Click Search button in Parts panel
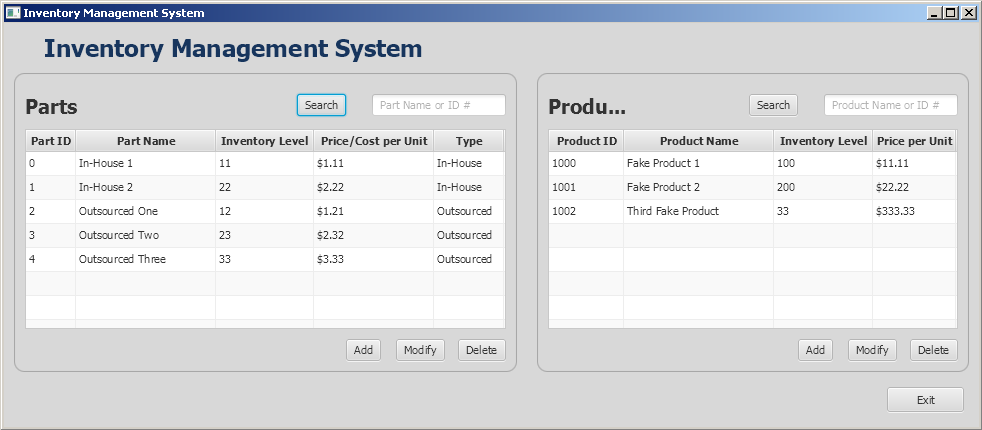Image resolution: width=982 pixels, height=430 pixels. tap(321, 105)
